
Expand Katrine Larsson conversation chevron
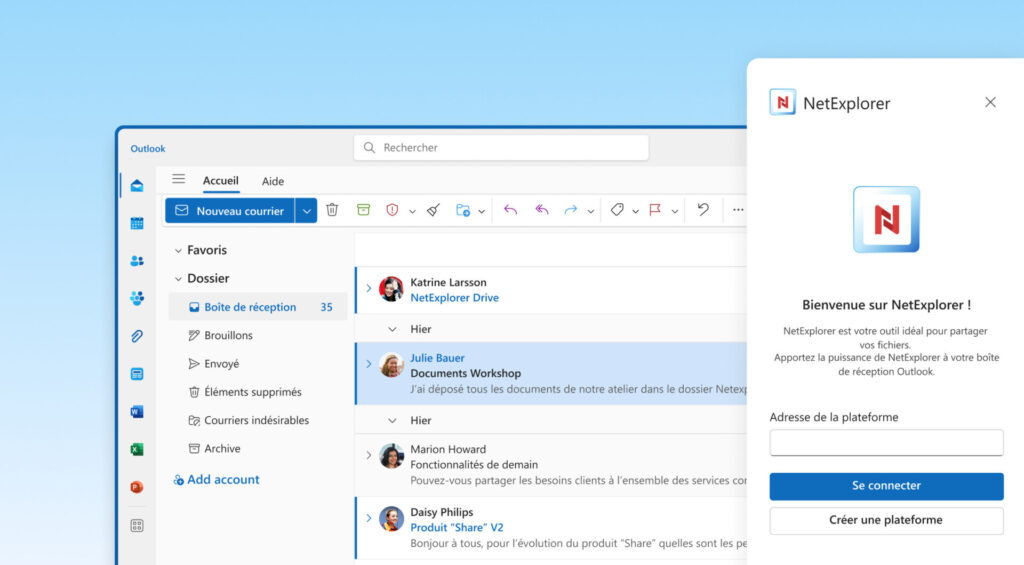368,288
